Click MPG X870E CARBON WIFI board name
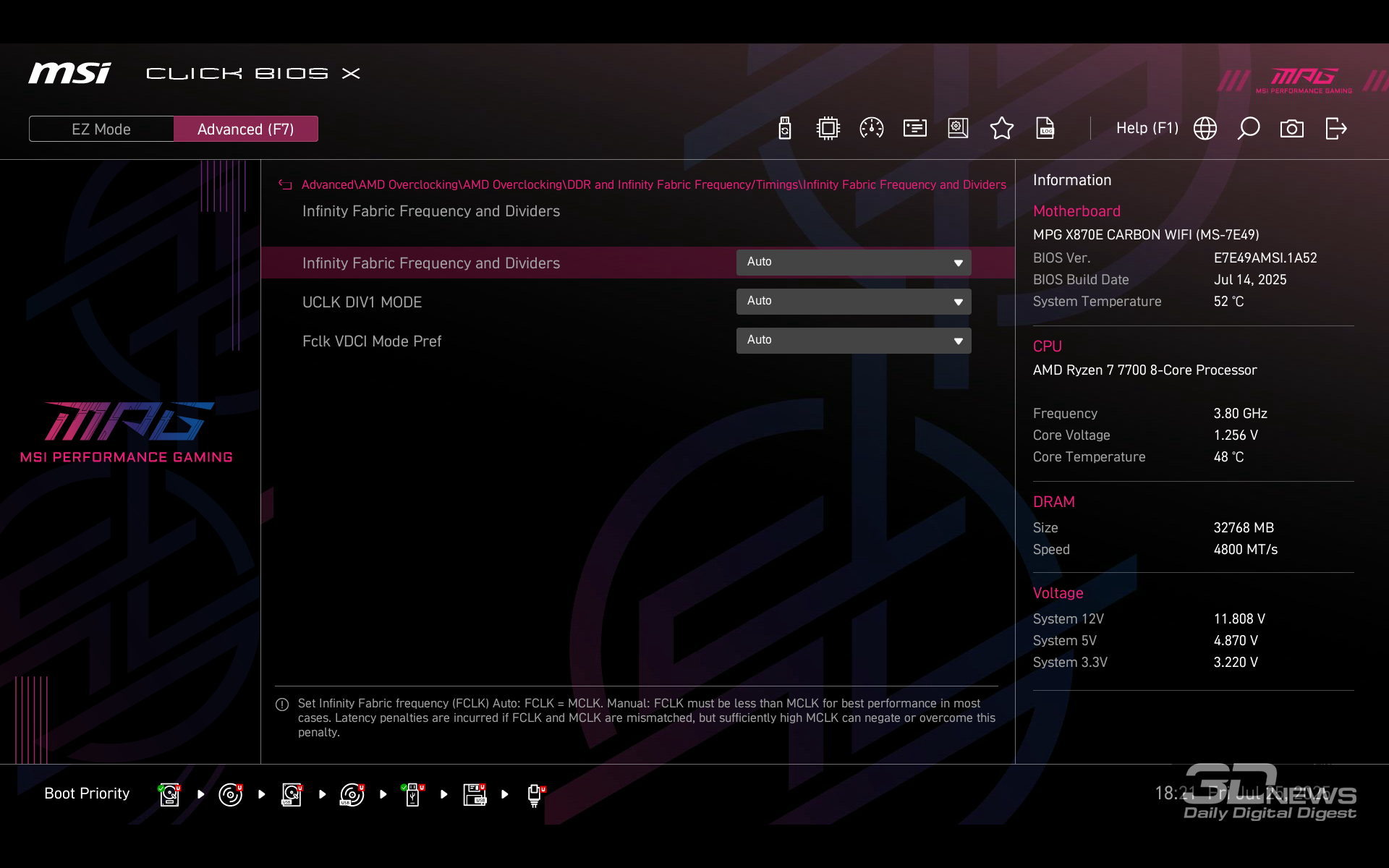This screenshot has height=868, width=1389. tap(1146, 235)
